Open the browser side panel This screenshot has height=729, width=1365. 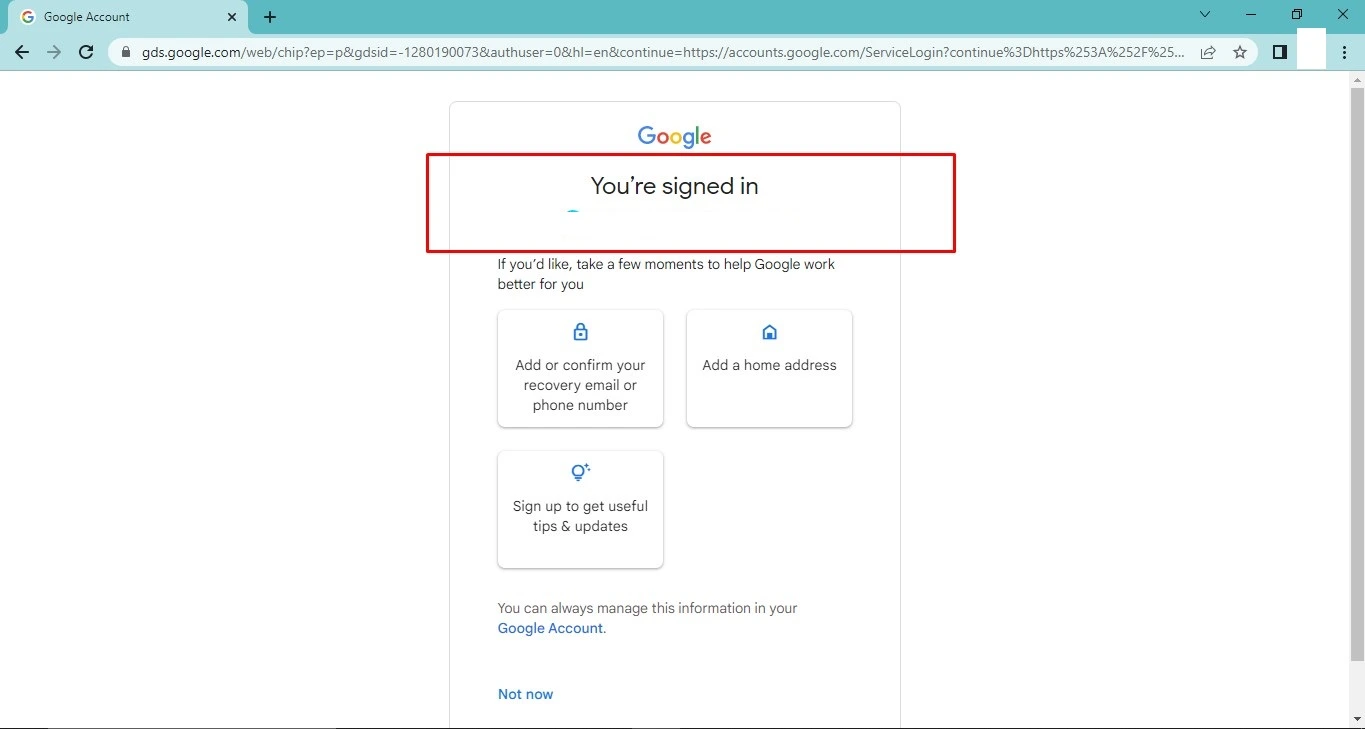click(x=1279, y=52)
